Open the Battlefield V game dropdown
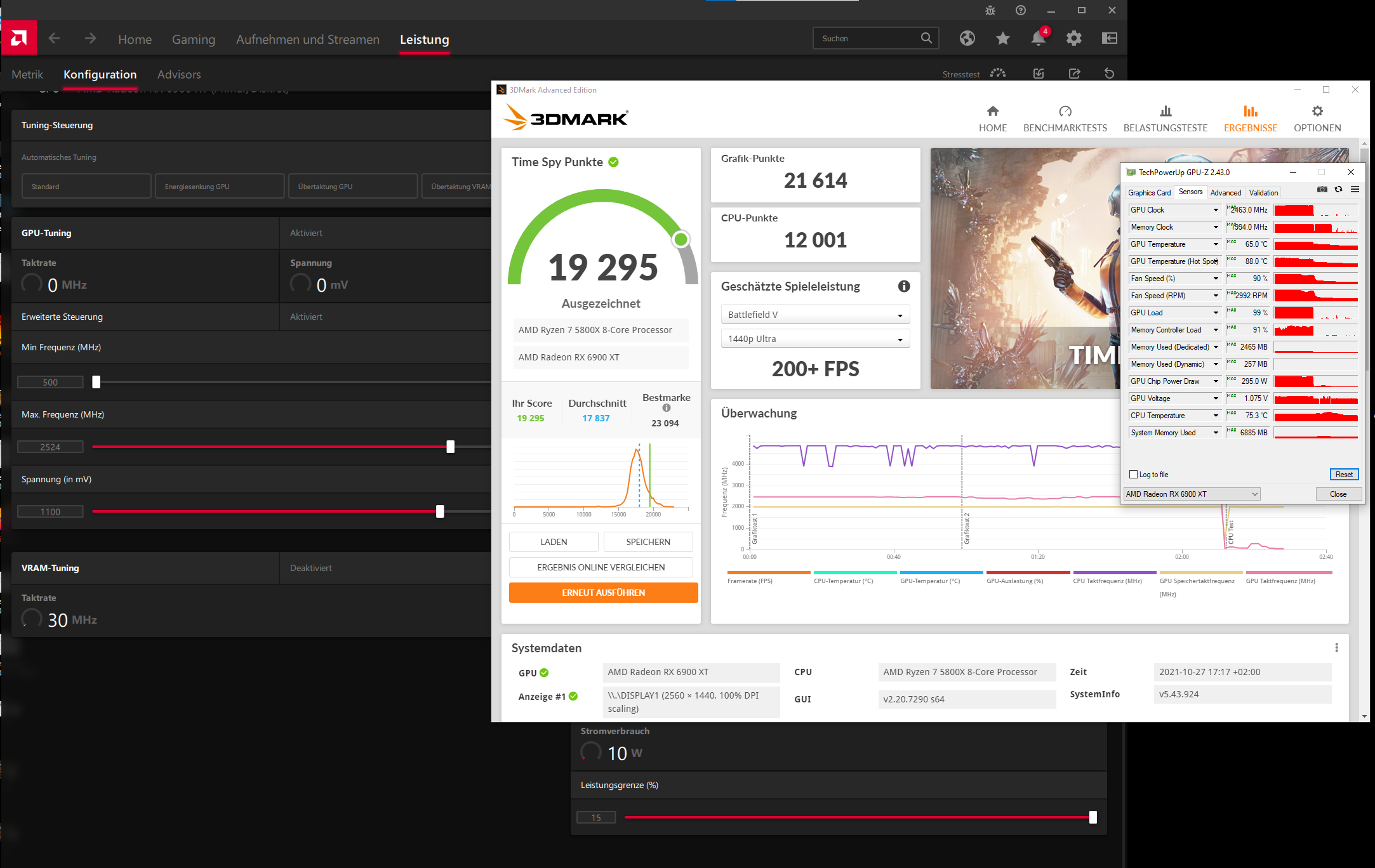 [815, 315]
